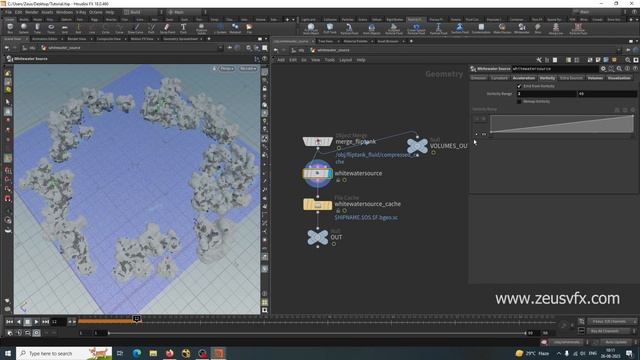
Task: Select the OUT null node
Action: click(318, 237)
